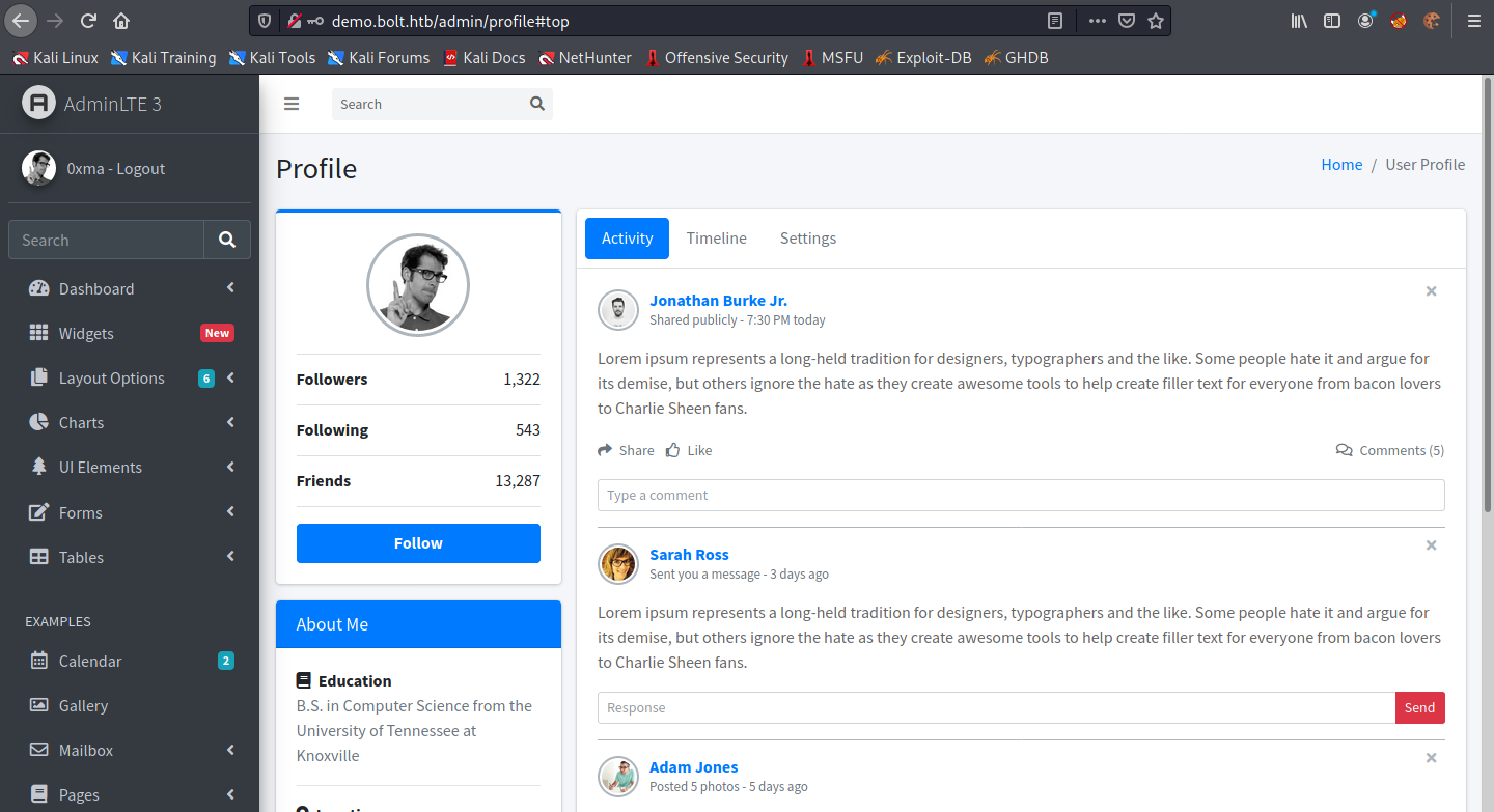This screenshot has width=1494, height=812.
Task: Expand the Pages submenu chevron
Action: pyautogui.click(x=231, y=794)
